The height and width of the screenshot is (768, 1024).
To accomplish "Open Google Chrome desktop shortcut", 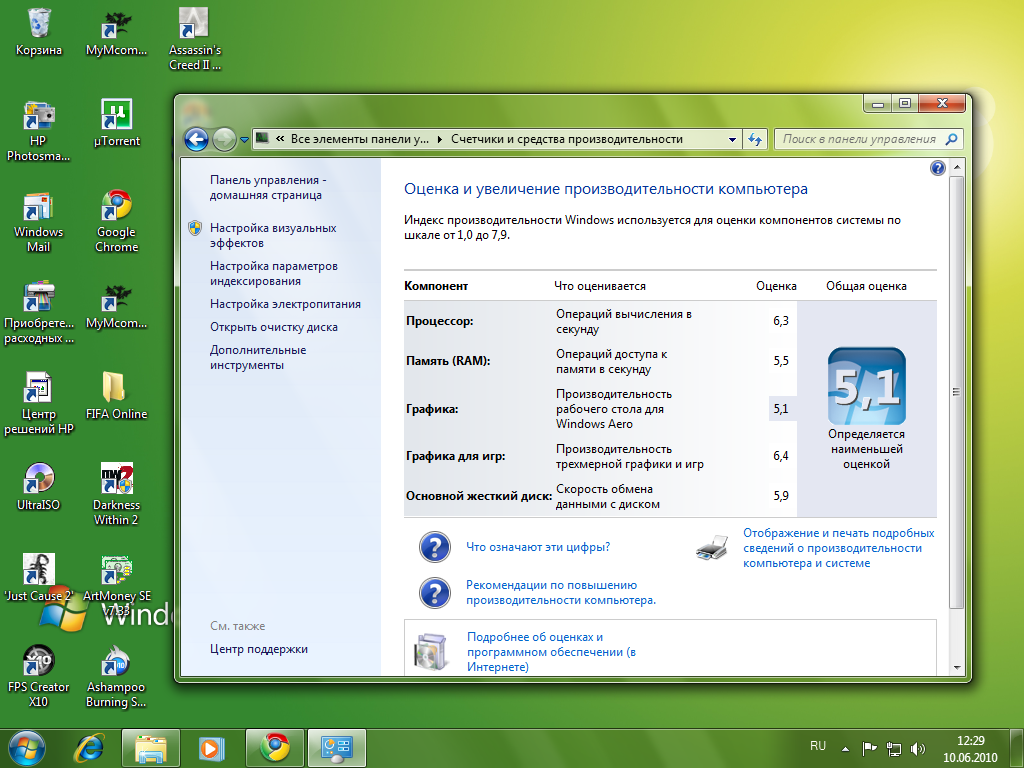I will (x=117, y=221).
